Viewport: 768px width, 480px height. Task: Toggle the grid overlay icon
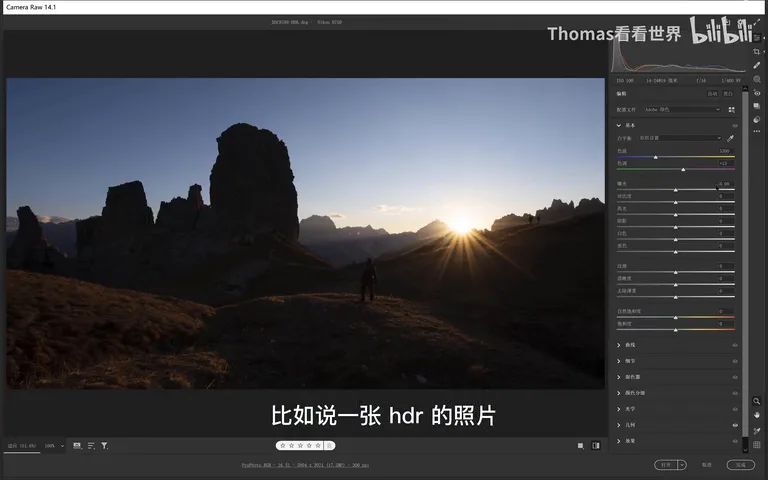757,445
